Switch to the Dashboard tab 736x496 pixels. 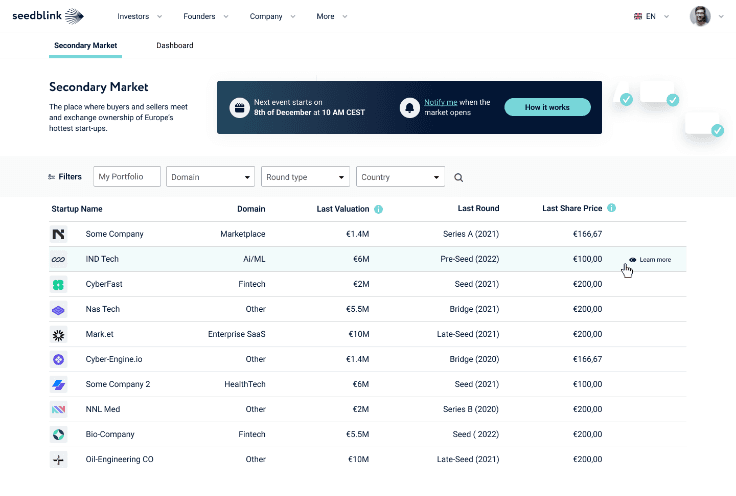175,46
